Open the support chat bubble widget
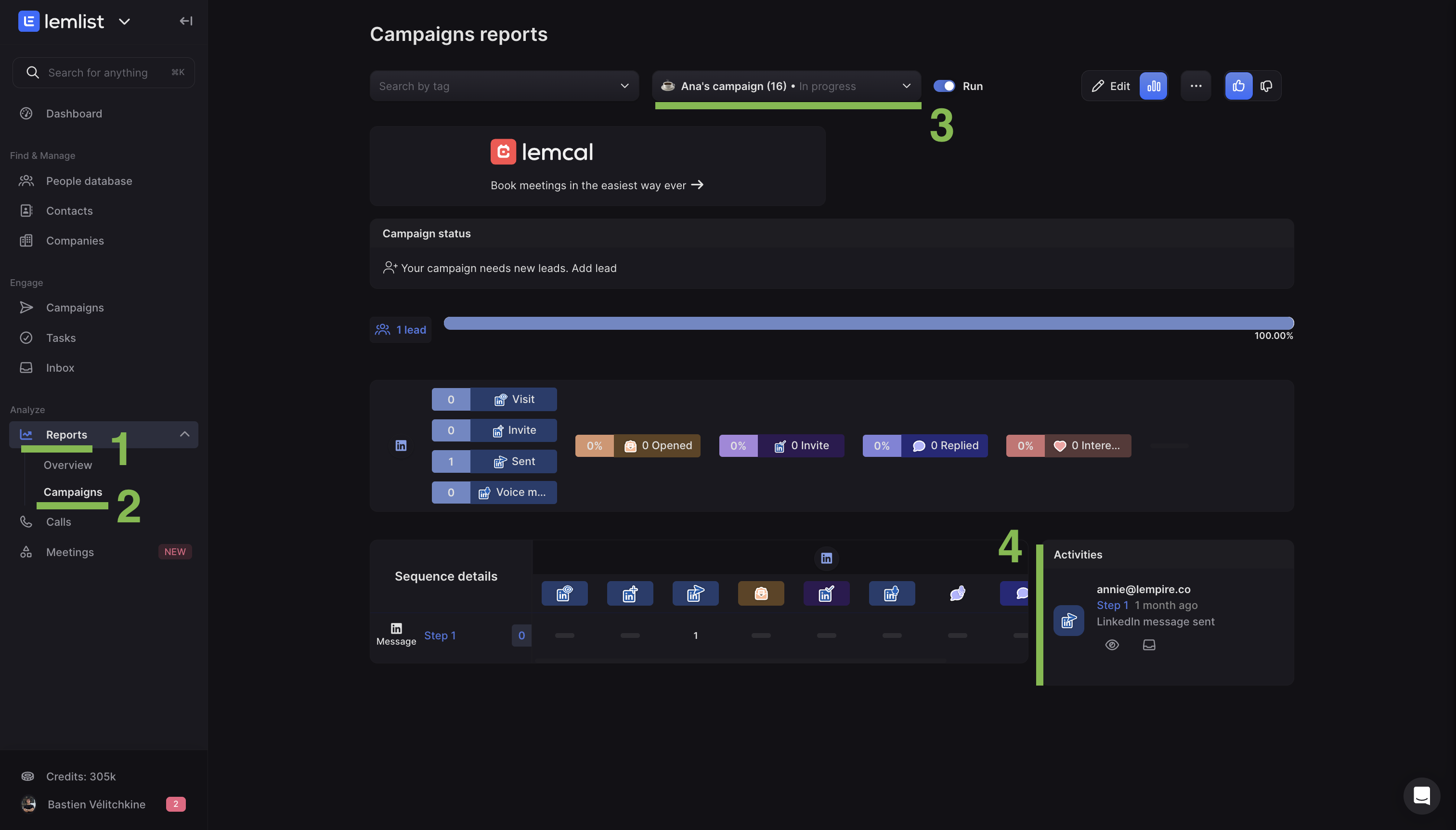 (1422, 796)
